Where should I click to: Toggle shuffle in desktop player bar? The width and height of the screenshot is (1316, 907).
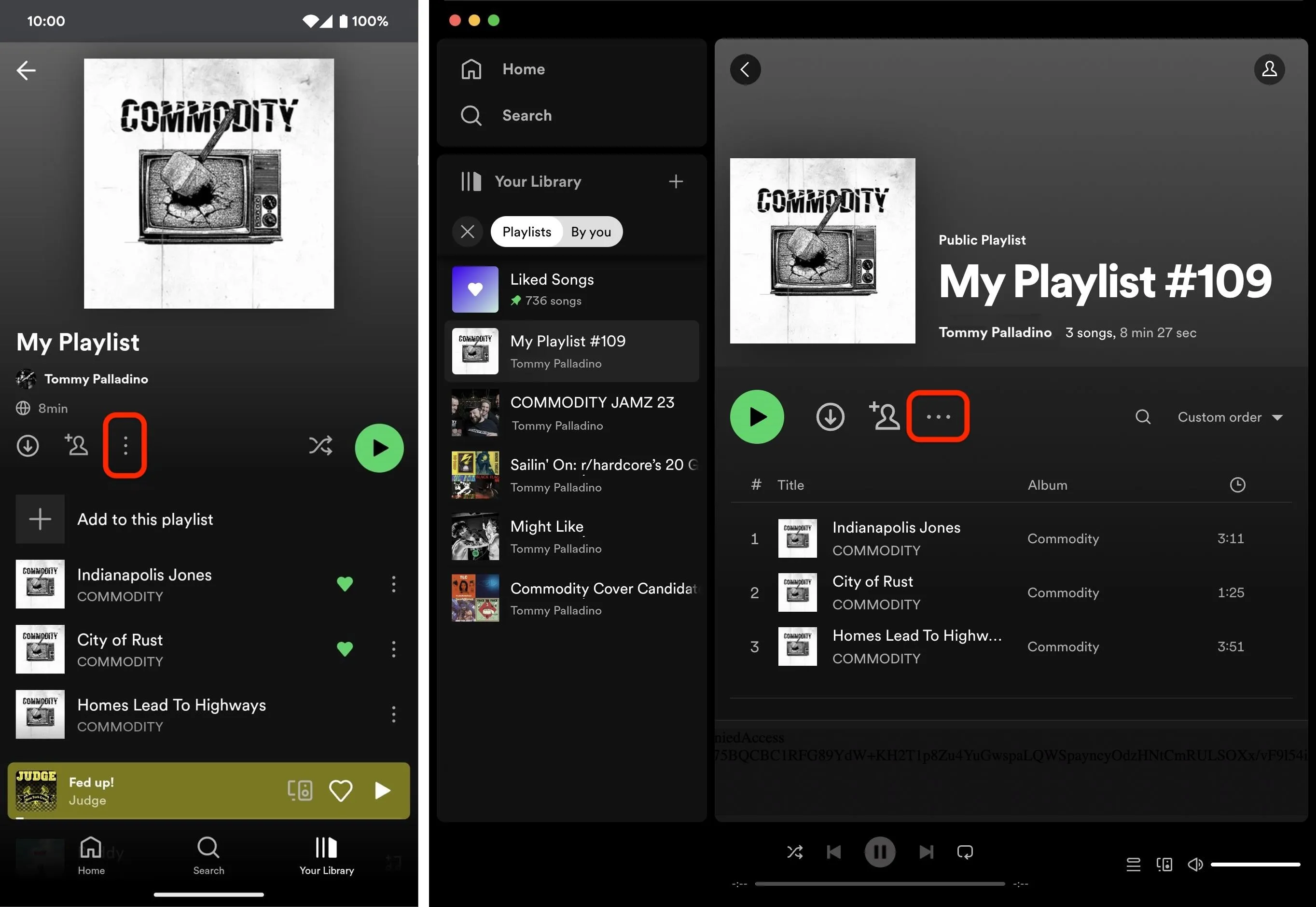(795, 852)
